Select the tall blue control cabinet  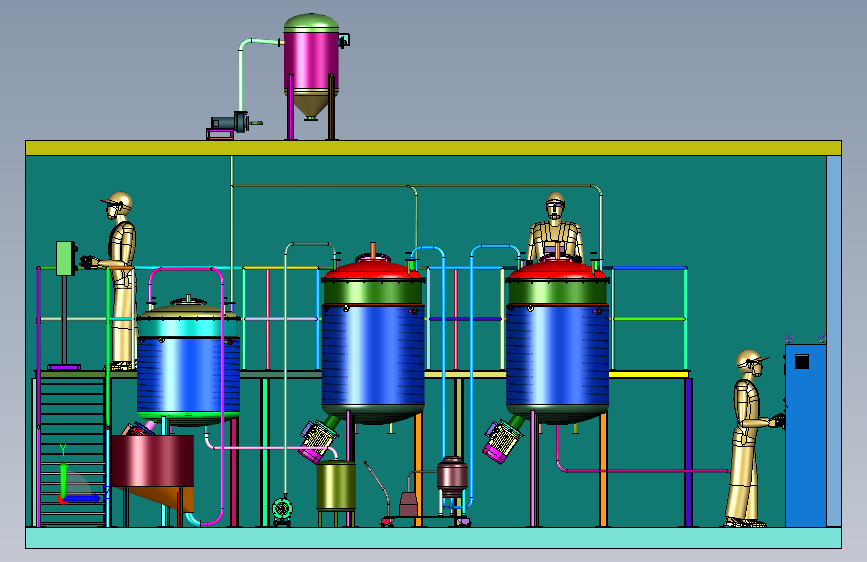click(x=806, y=435)
